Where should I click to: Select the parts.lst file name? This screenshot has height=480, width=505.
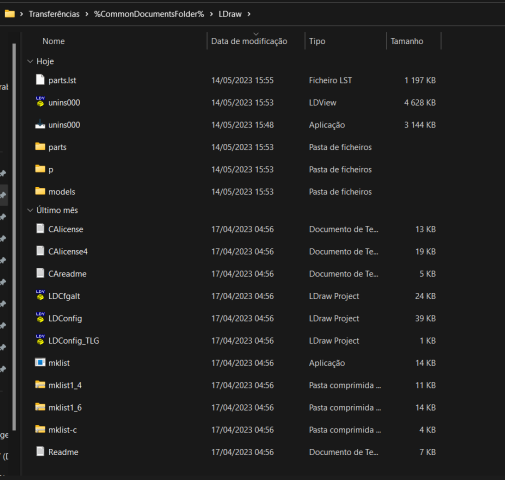[x=62, y=81]
